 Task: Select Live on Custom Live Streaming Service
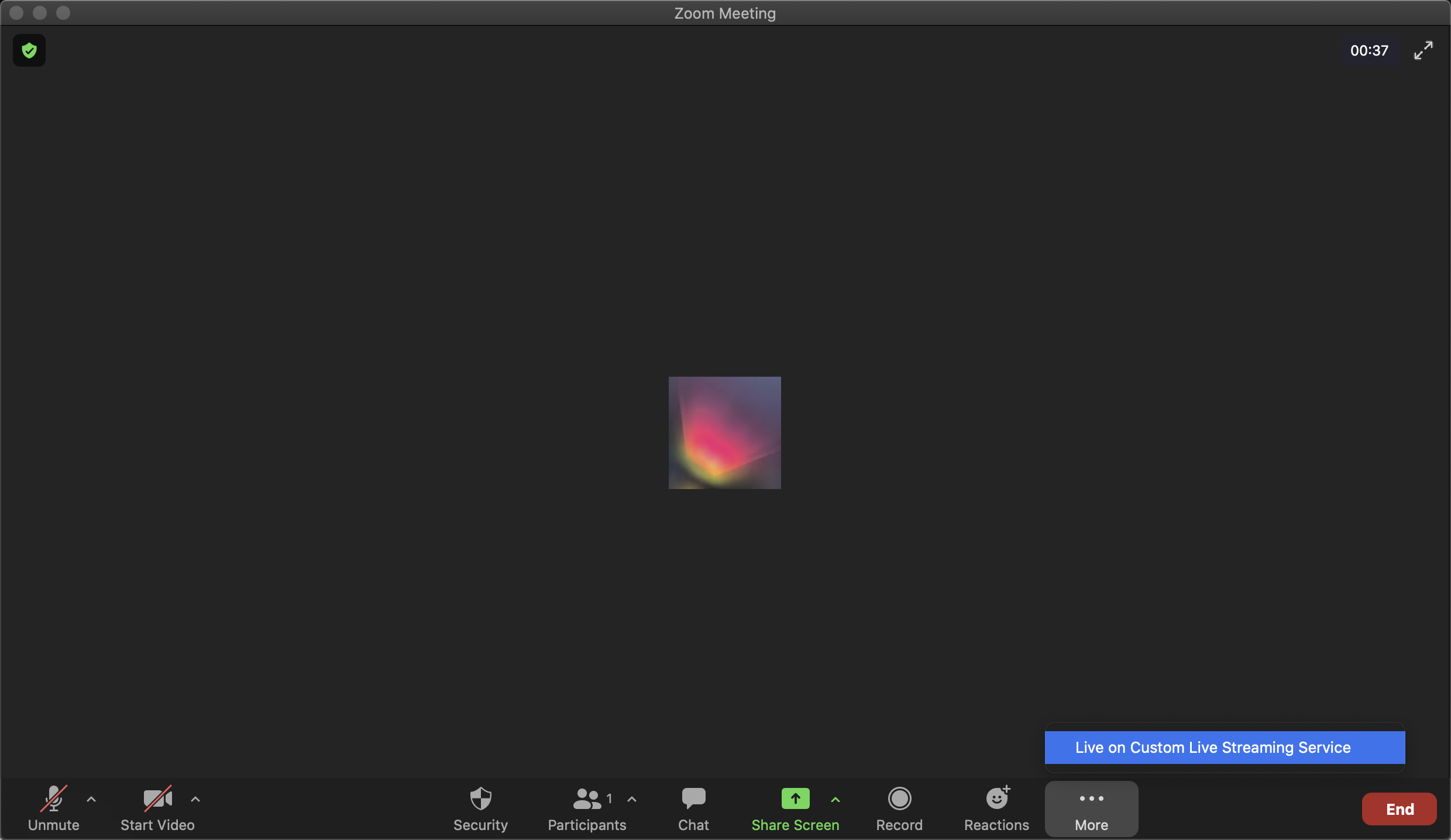(x=1225, y=748)
